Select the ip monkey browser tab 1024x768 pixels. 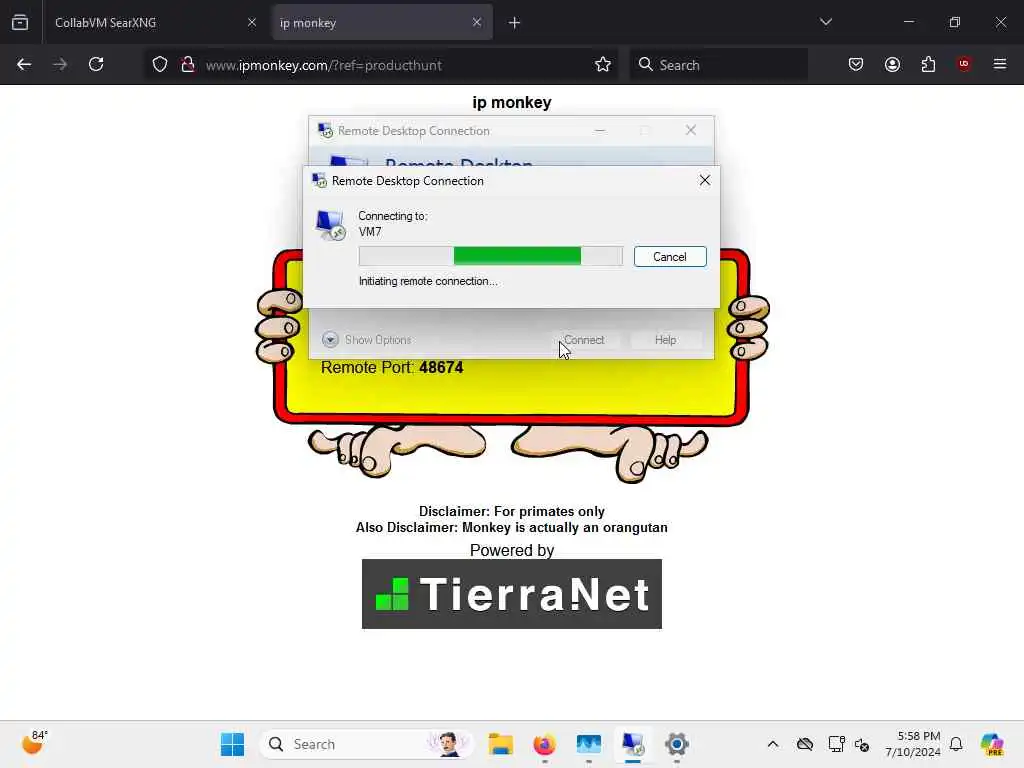382,22
